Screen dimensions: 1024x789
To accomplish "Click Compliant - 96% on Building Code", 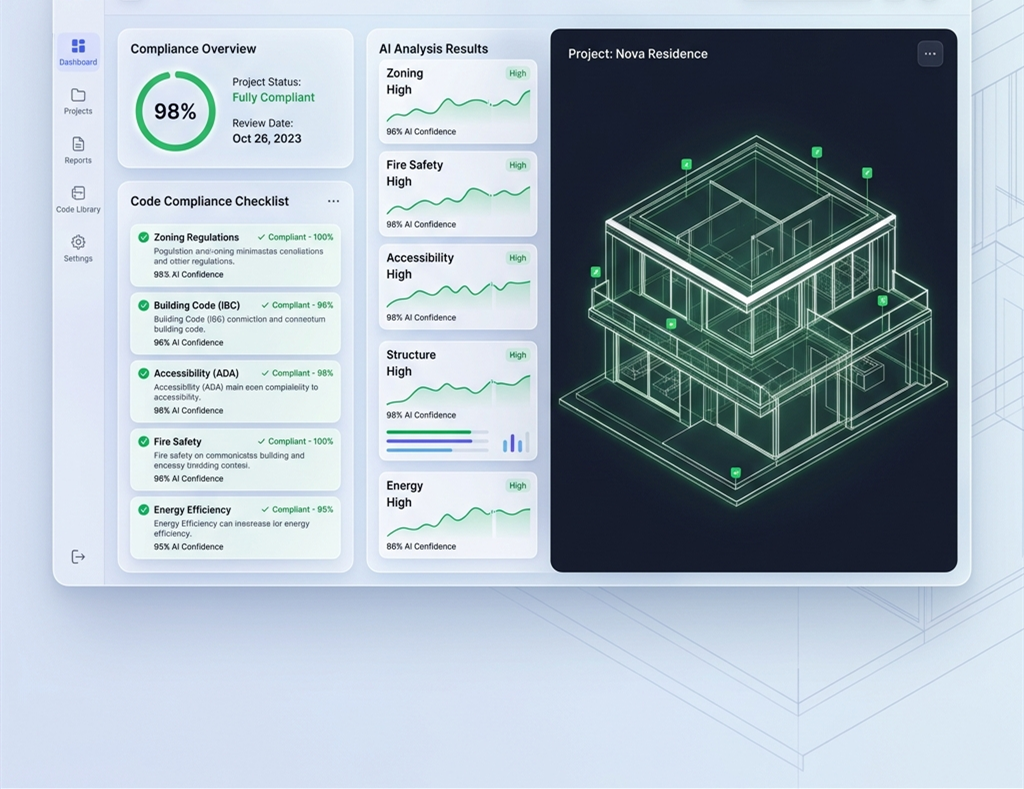I will click(297, 305).
